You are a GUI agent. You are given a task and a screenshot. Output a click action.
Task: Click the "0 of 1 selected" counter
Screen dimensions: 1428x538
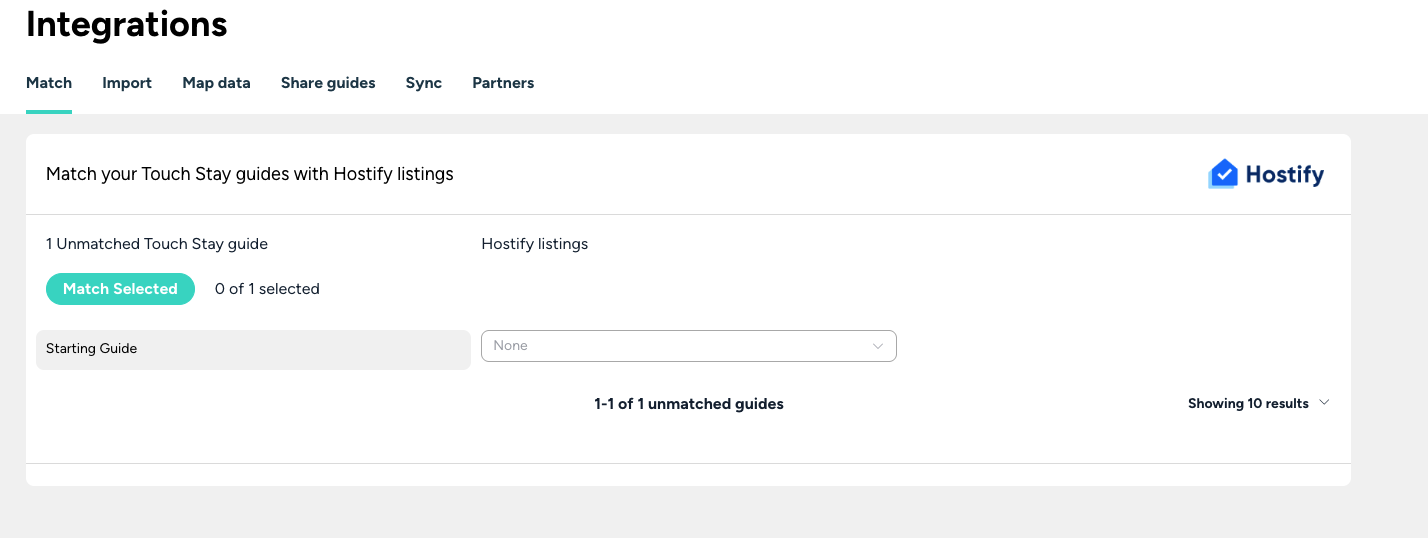click(267, 289)
